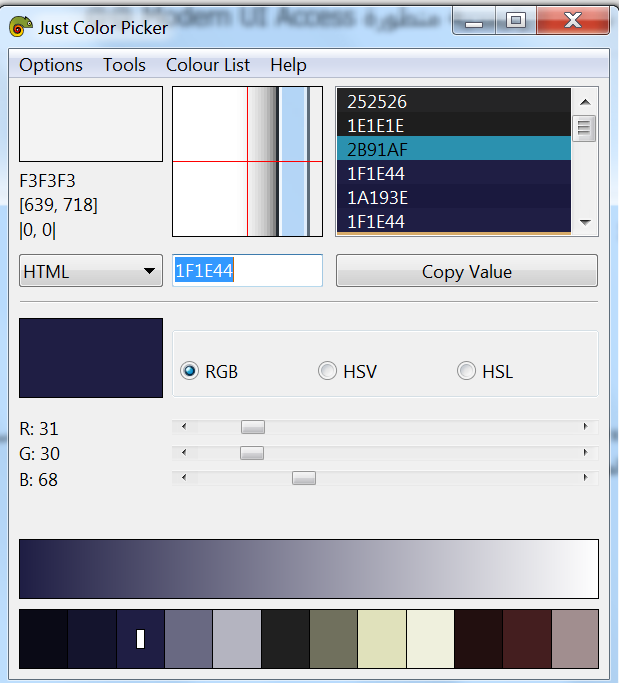Select the RGB radio button

[189, 371]
